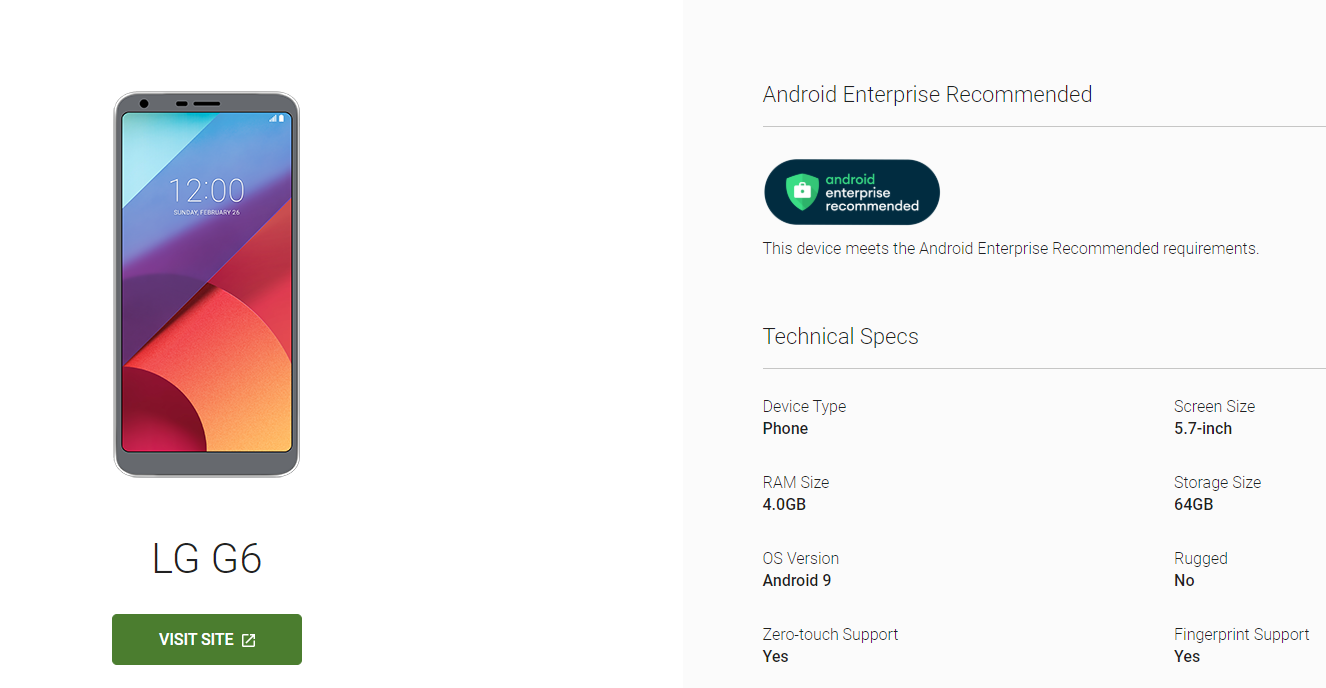The width and height of the screenshot is (1326, 688).
Task: Click the Technical Specs heading
Action: (840, 336)
